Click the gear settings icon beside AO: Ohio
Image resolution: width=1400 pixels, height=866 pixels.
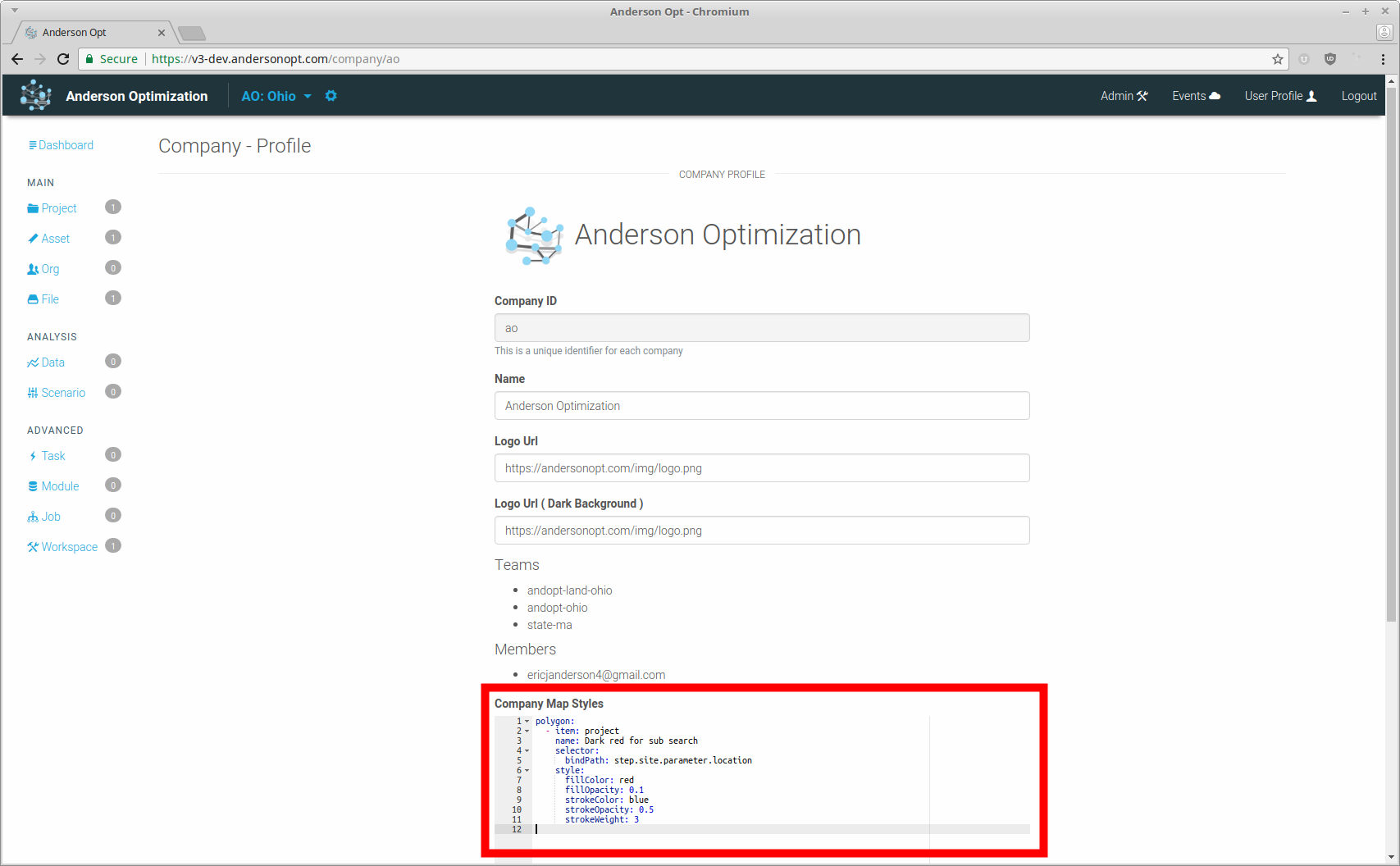pyautogui.click(x=331, y=96)
